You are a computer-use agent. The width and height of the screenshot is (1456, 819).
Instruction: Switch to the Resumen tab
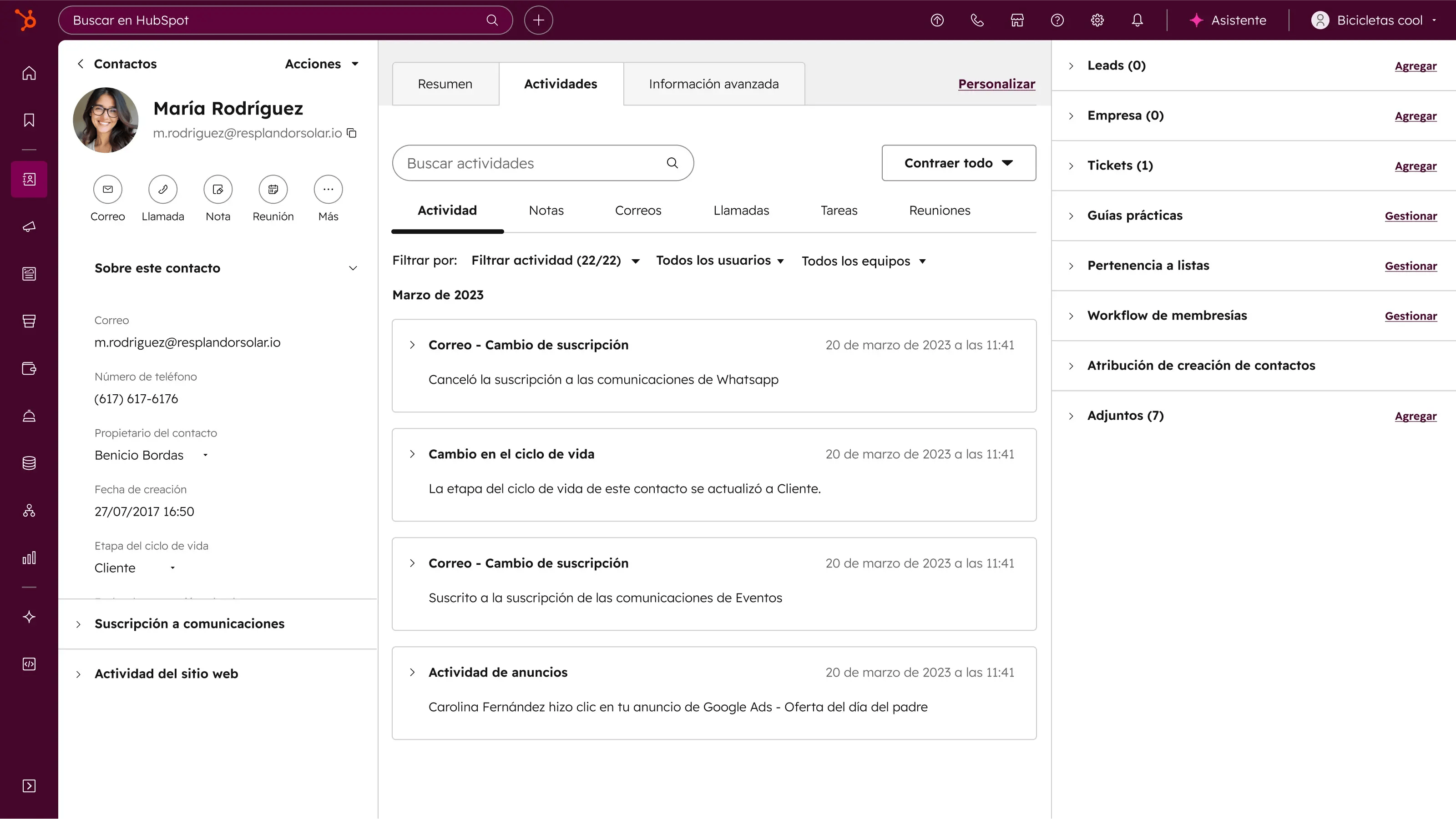pyautogui.click(x=445, y=84)
